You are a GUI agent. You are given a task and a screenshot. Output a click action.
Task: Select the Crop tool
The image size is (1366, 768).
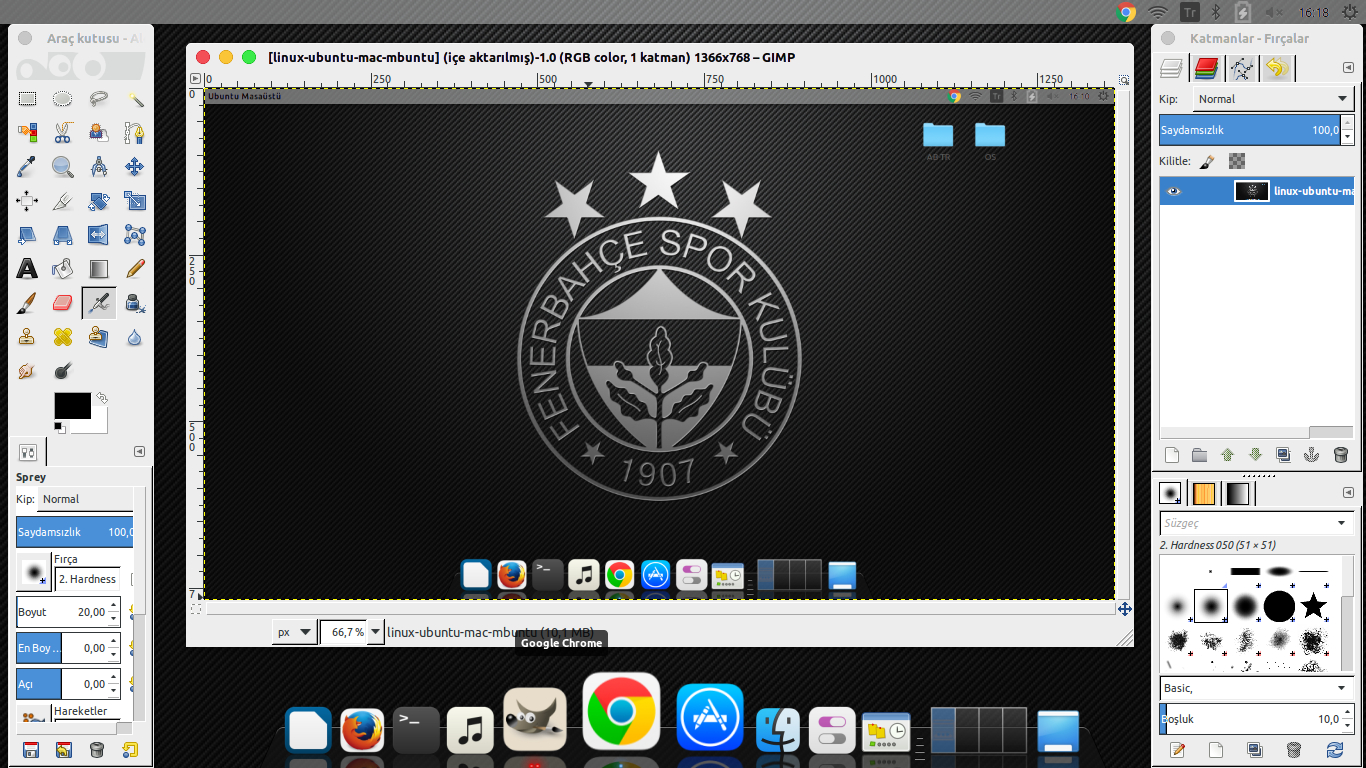coord(63,201)
